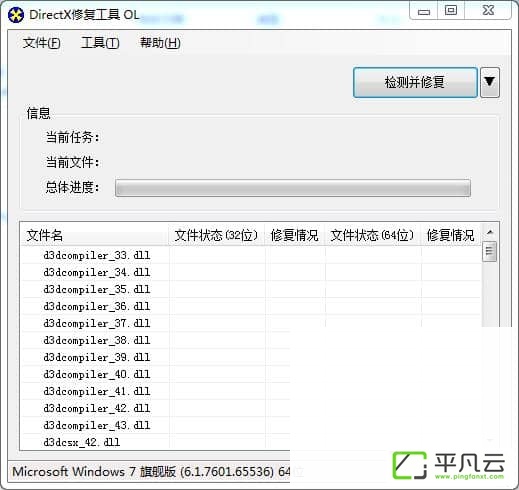Select the d3dcompiler_36.dll row
519x490 pixels.
pos(251,306)
